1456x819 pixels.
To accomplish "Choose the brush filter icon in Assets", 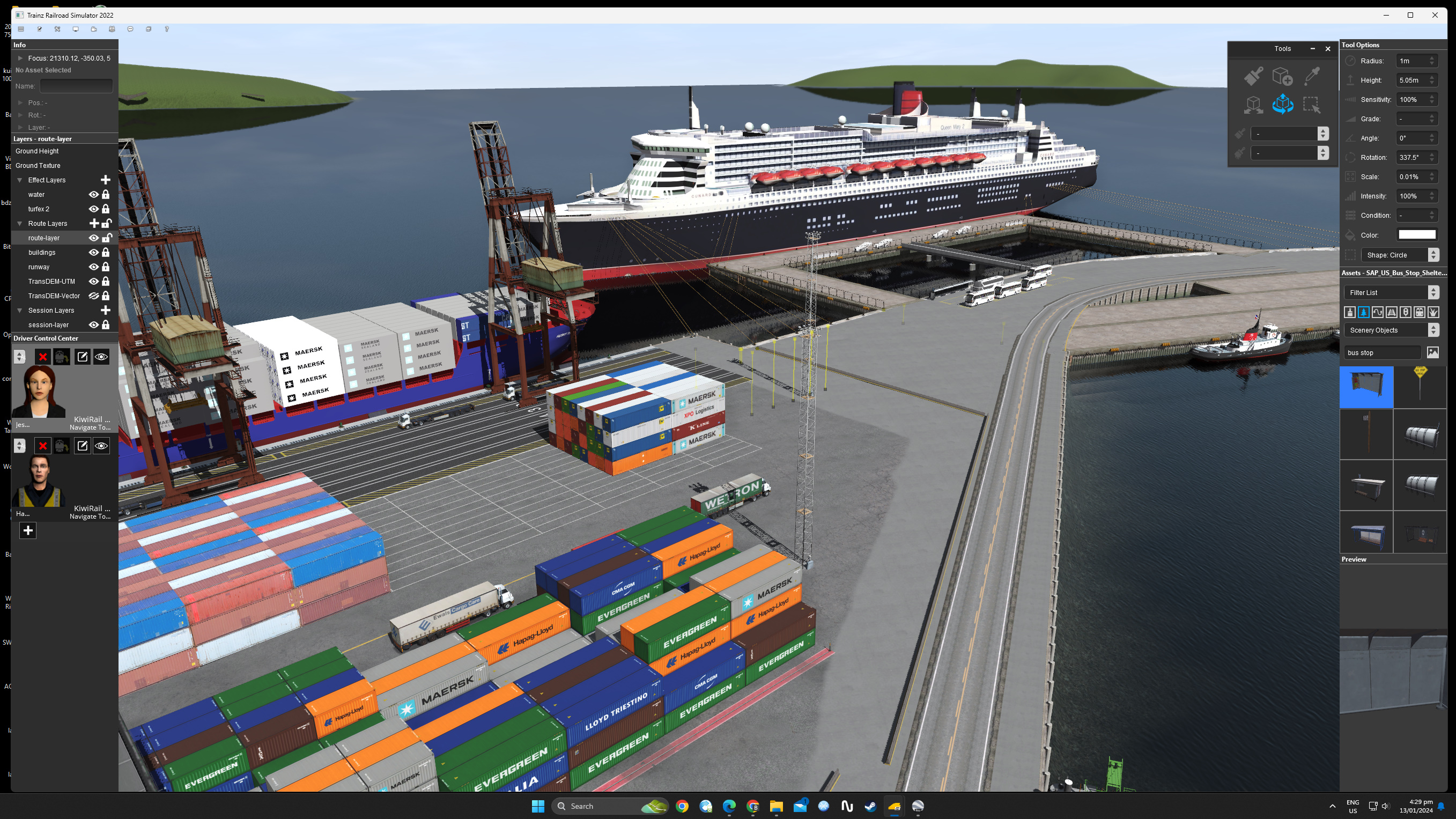I will (1350, 312).
